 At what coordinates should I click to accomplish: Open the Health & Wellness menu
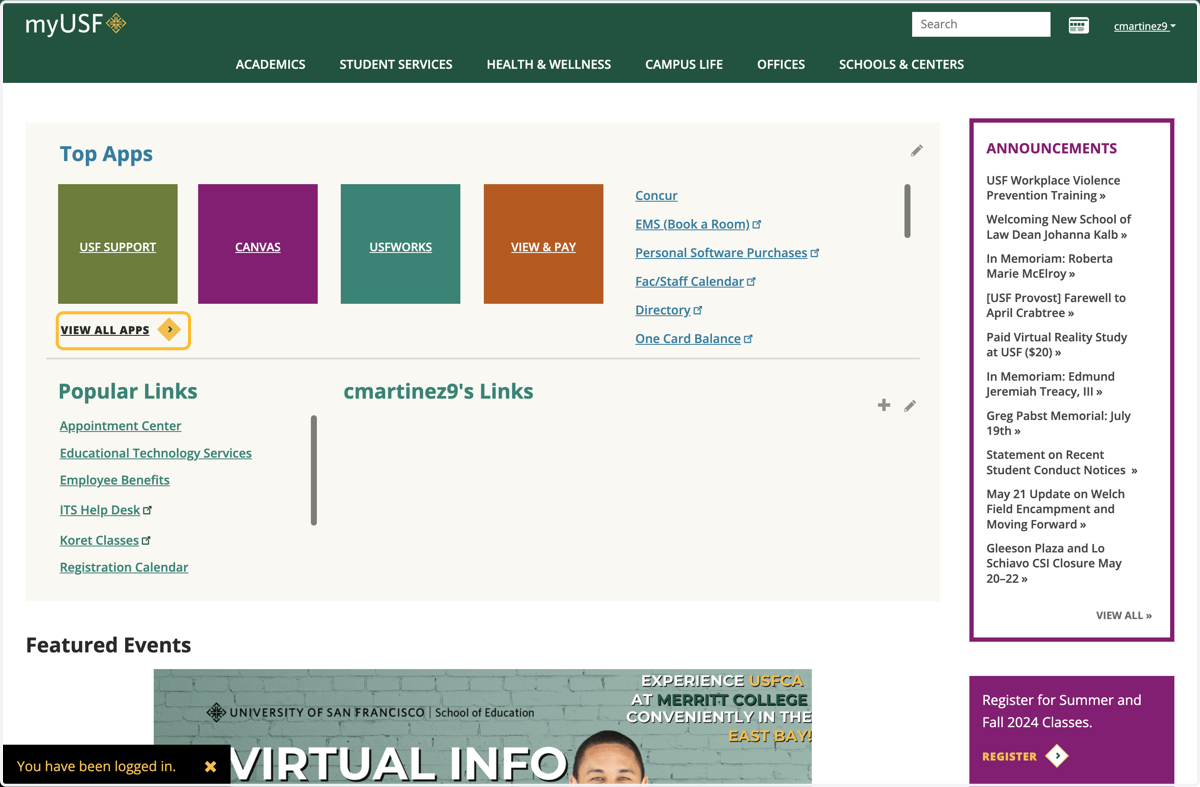pyautogui.click(x=549, y=64)
